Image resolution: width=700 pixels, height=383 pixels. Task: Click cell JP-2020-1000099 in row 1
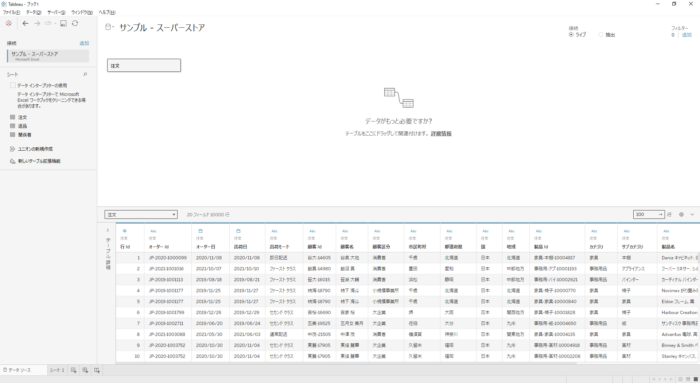167,258
